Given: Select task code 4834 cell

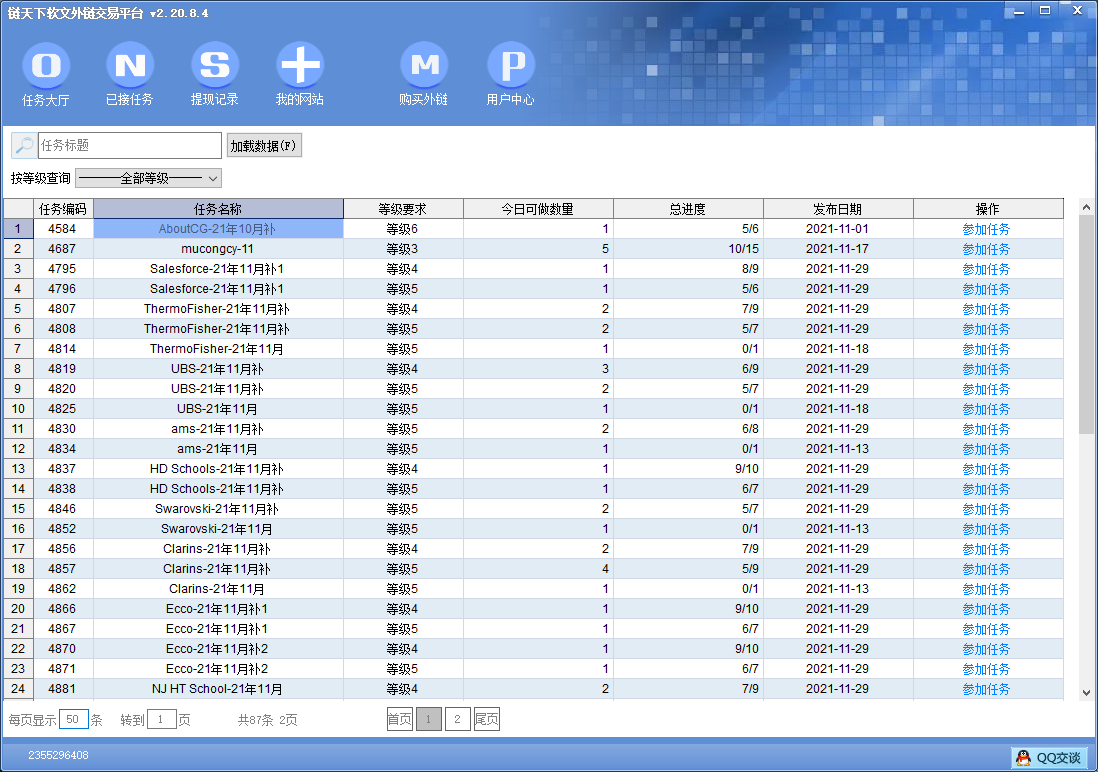Looking at the screenshot, I should [x=63, y=449].
